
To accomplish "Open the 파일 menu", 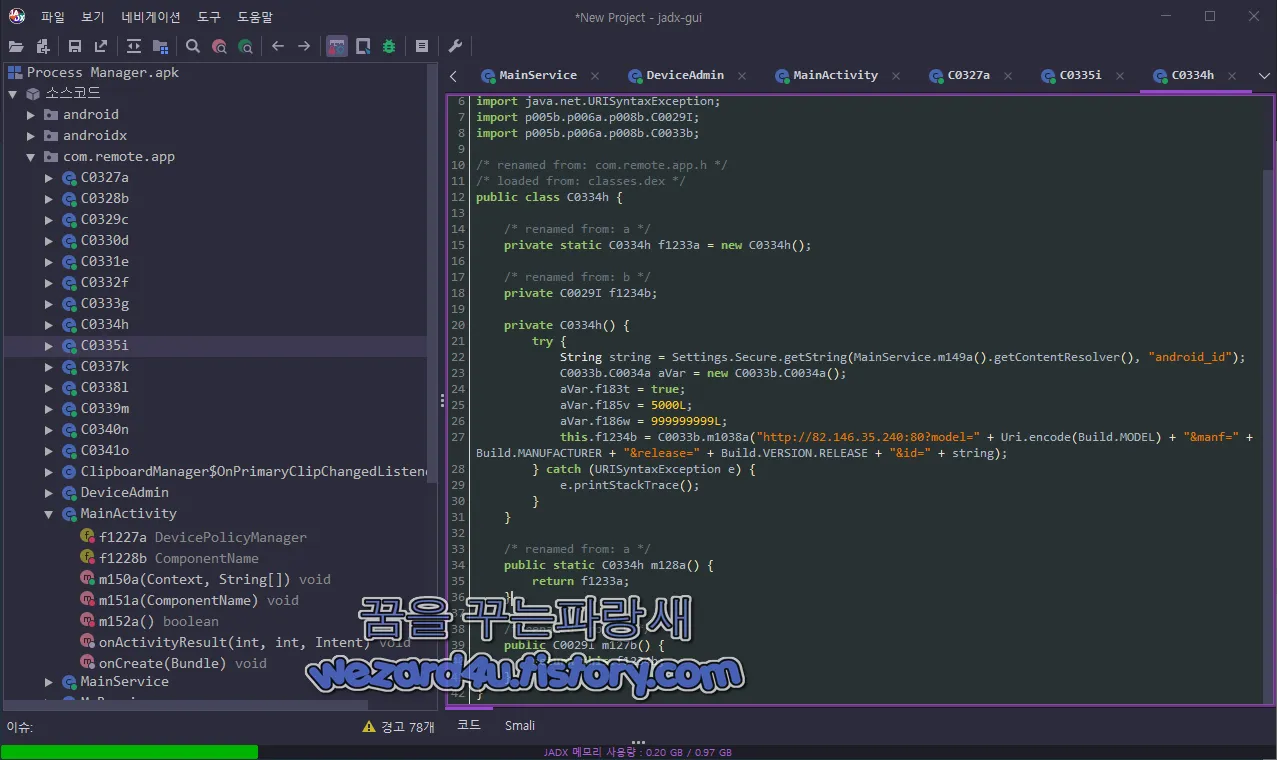I will (53, 17).
